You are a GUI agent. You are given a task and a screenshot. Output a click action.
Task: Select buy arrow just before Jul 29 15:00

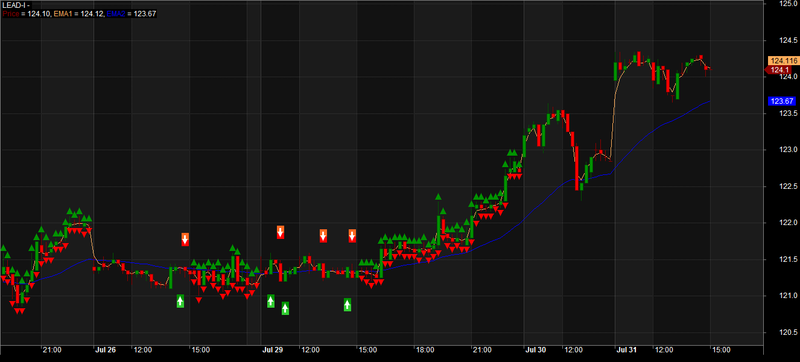347,305
